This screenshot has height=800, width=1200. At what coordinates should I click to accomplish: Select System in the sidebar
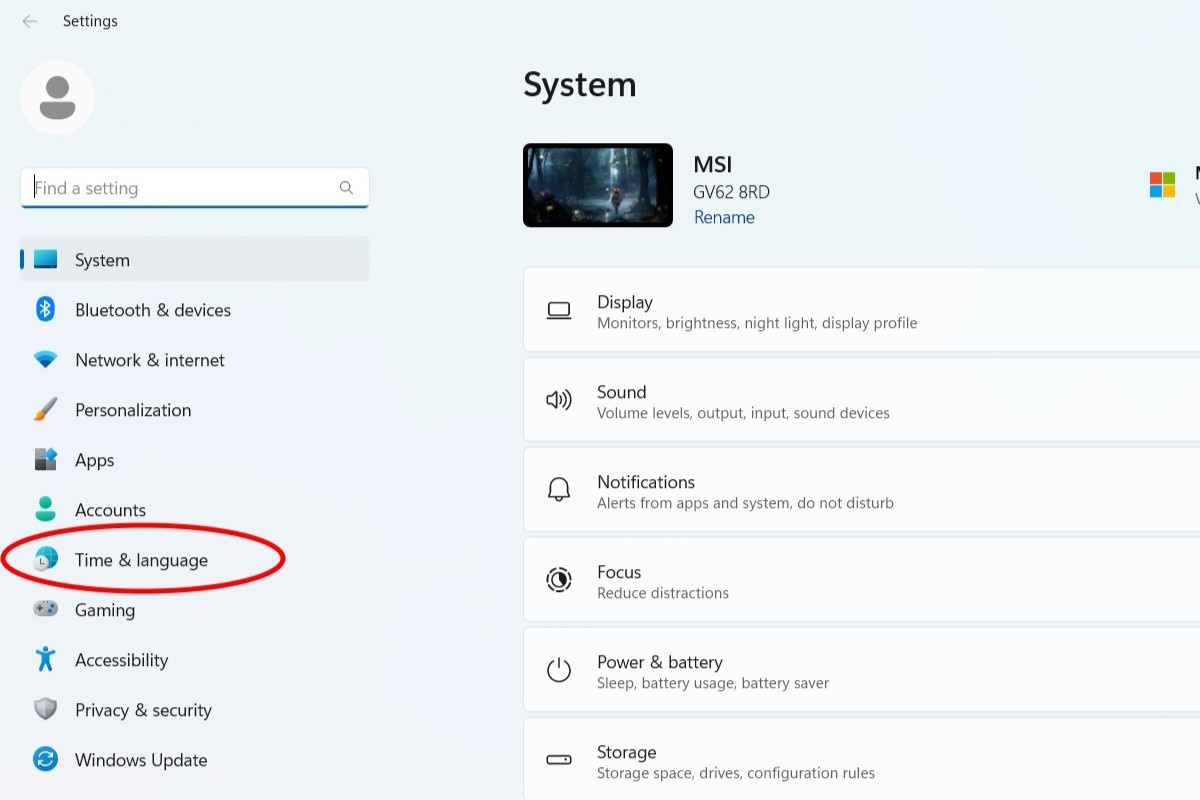point(195,259)
